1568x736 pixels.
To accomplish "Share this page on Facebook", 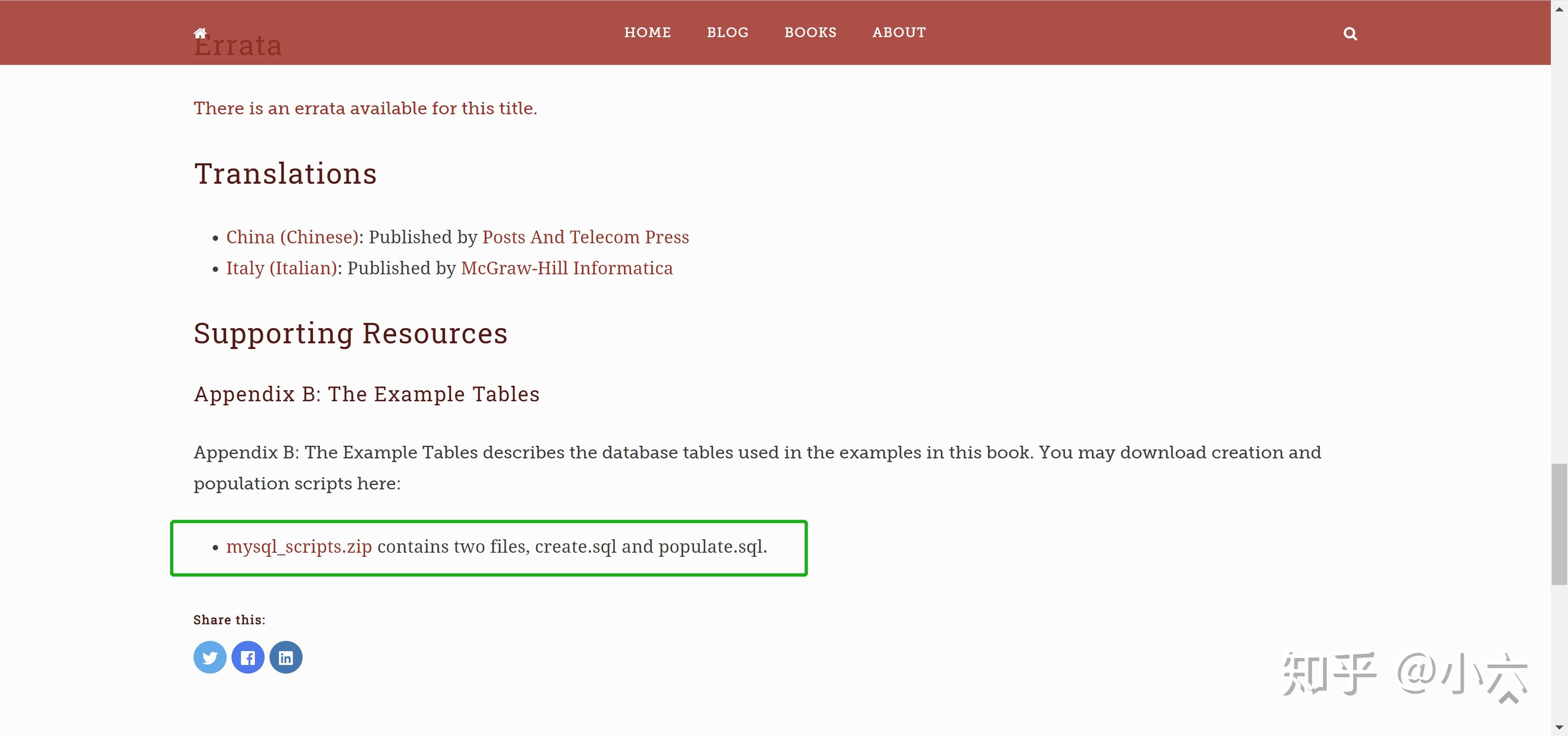I will [x=248, y=657].
